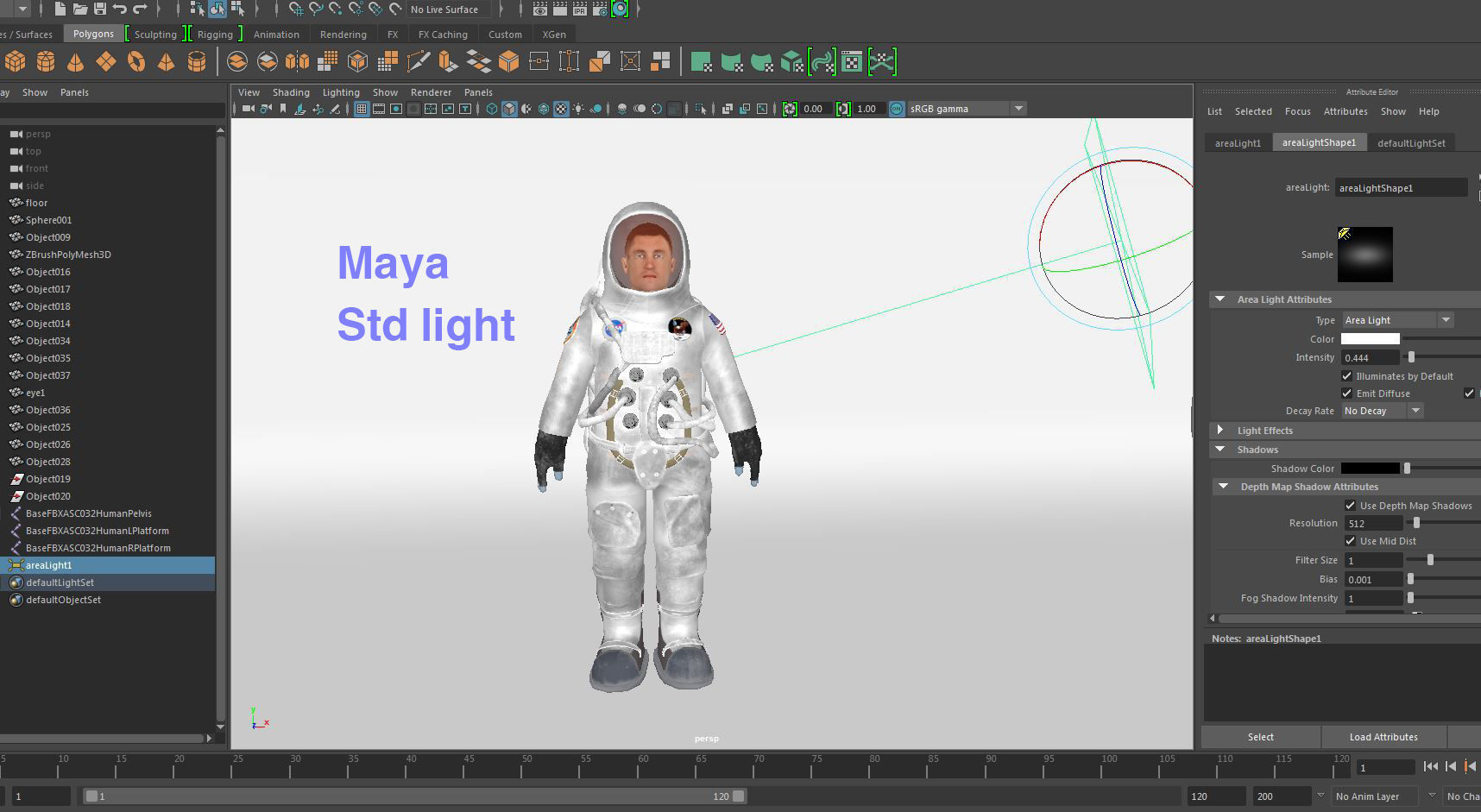The width and height of the screenshot is (1481, 812).
Task: Open the Render View icon
Action: [x=540, y=9]
